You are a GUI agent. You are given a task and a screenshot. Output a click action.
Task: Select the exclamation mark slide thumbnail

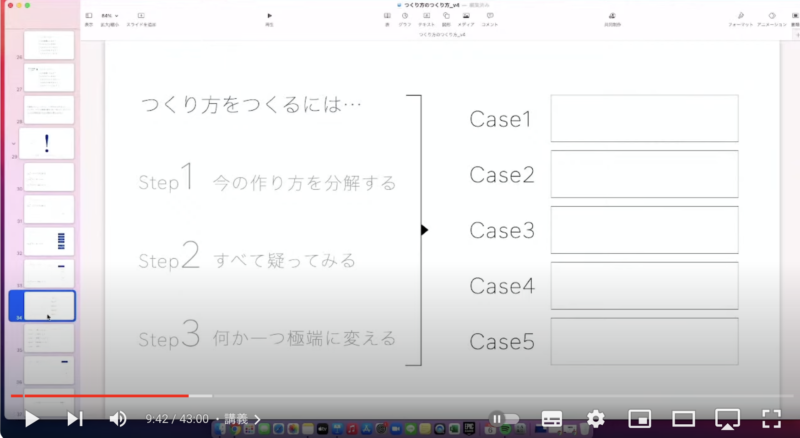[x=49, y=143]
